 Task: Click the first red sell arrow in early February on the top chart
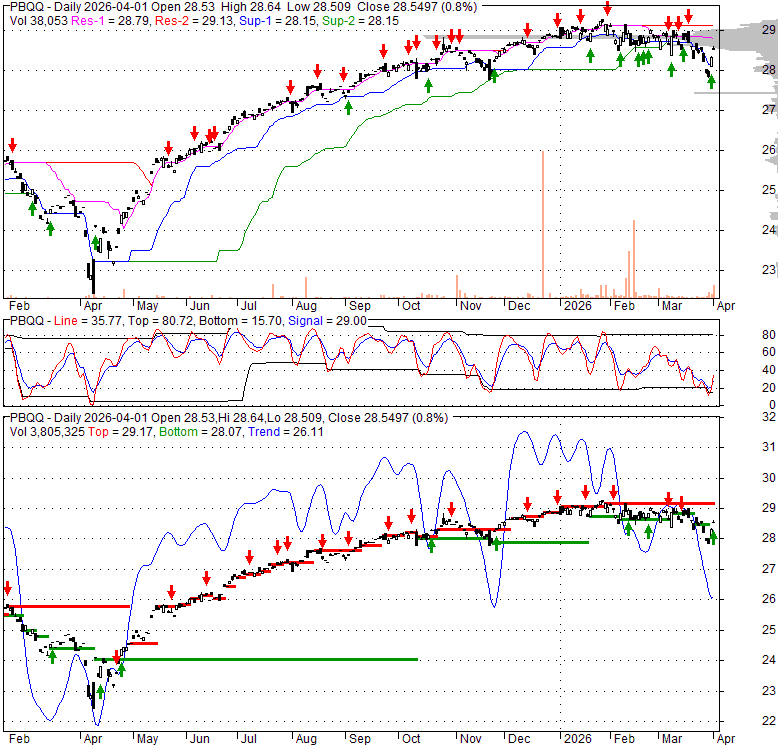click(12, 146)
